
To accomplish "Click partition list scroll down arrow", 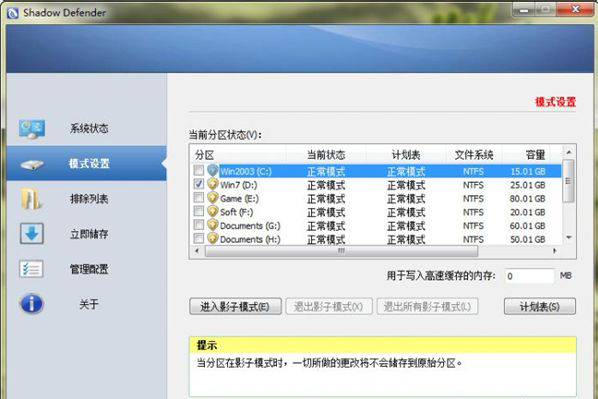I will click(x=569, y=238).
